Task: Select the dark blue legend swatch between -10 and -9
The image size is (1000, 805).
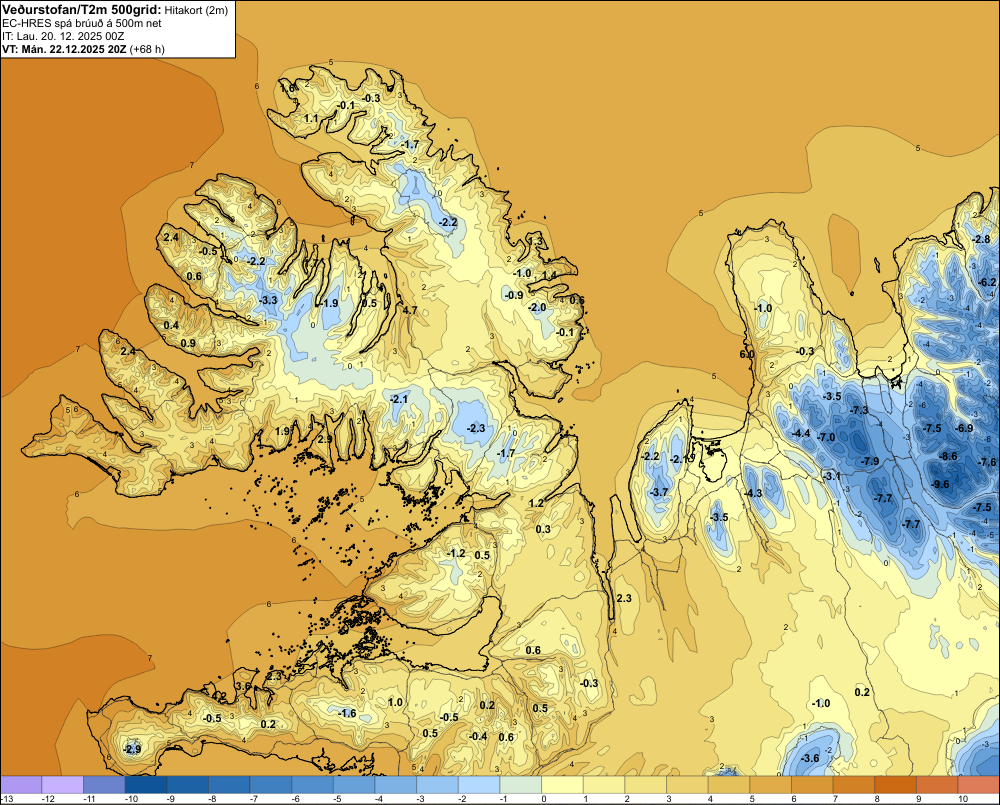Action: pyautogui.click(x=146, y=785)
